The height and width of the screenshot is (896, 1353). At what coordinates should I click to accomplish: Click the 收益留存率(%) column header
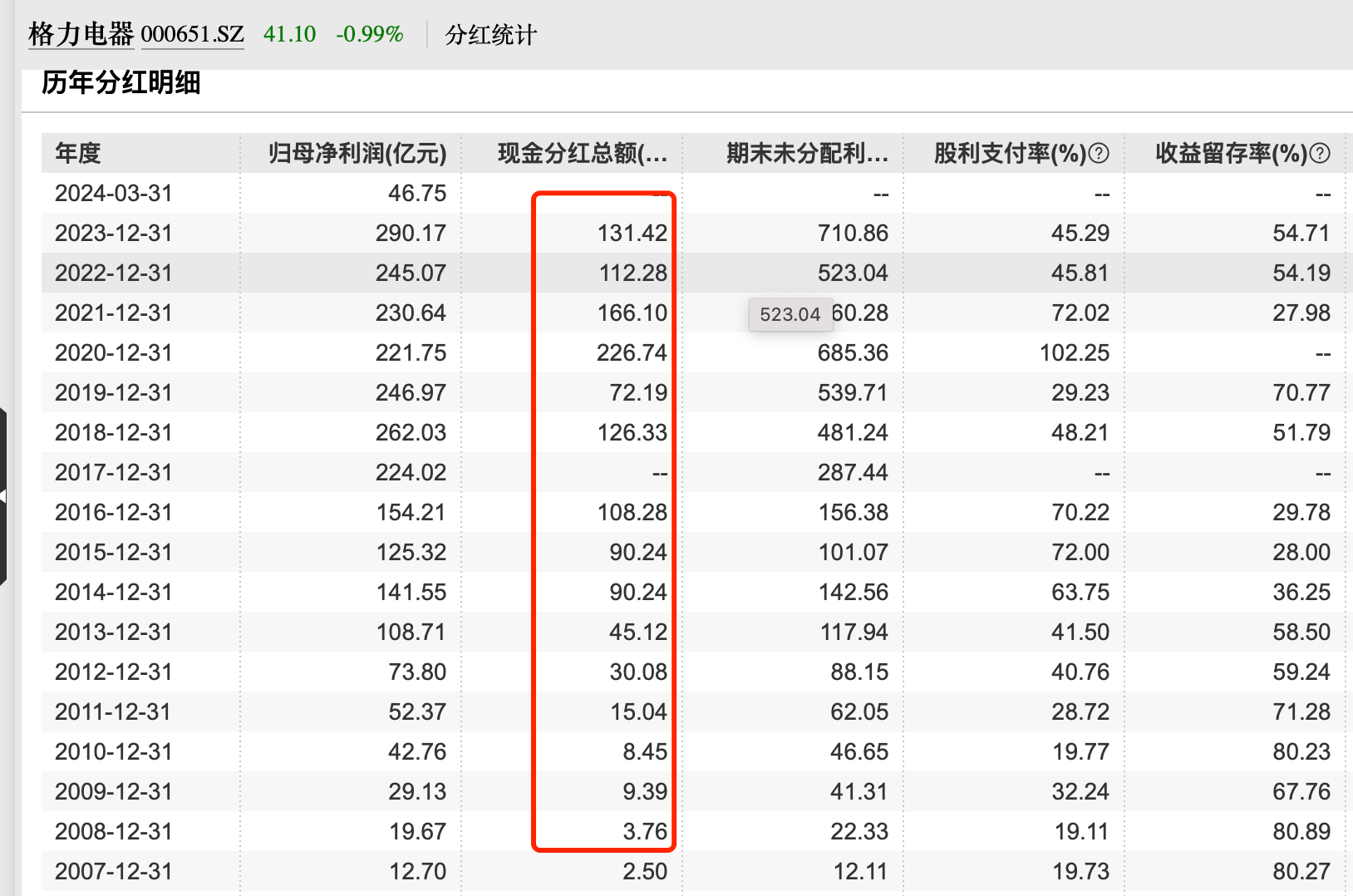(x=1236, y=153)
